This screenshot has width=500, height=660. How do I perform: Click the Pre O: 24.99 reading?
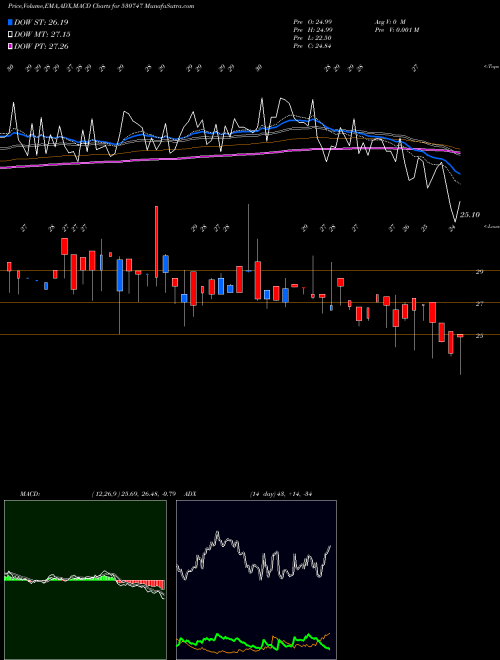click(312, 22)
